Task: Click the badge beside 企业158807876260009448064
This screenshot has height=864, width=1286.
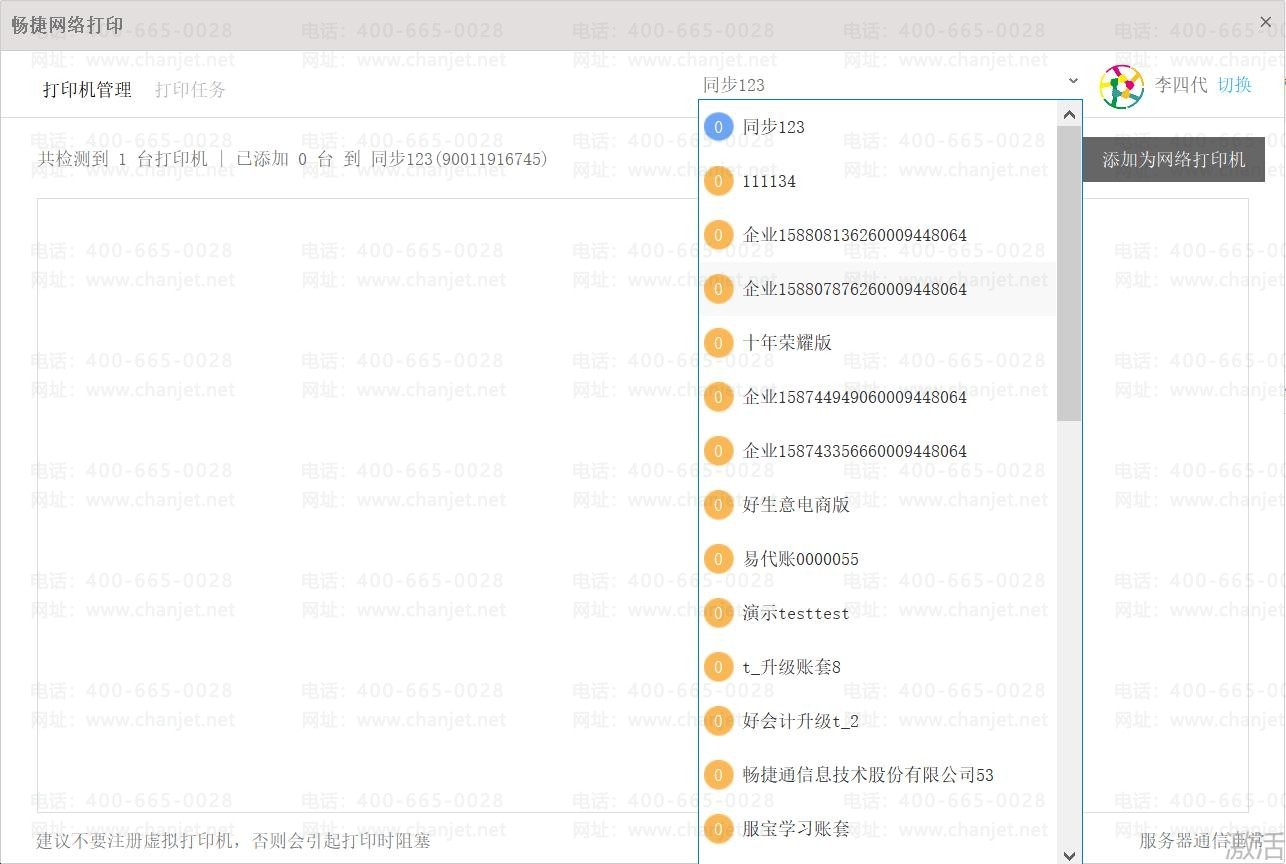Action: 718,289
